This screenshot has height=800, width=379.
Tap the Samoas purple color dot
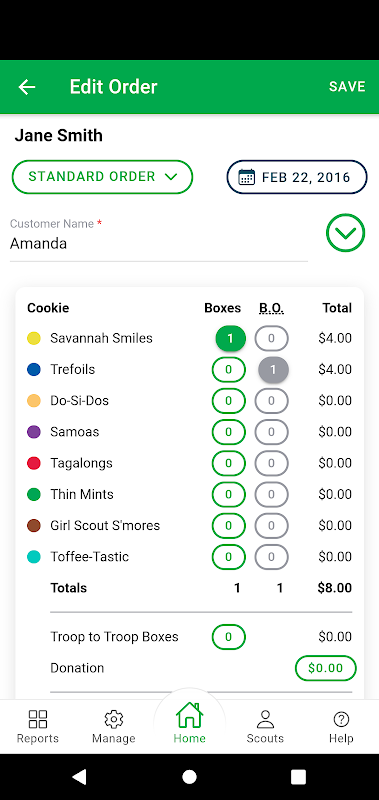pyautogui.click(x=34, y=432)
